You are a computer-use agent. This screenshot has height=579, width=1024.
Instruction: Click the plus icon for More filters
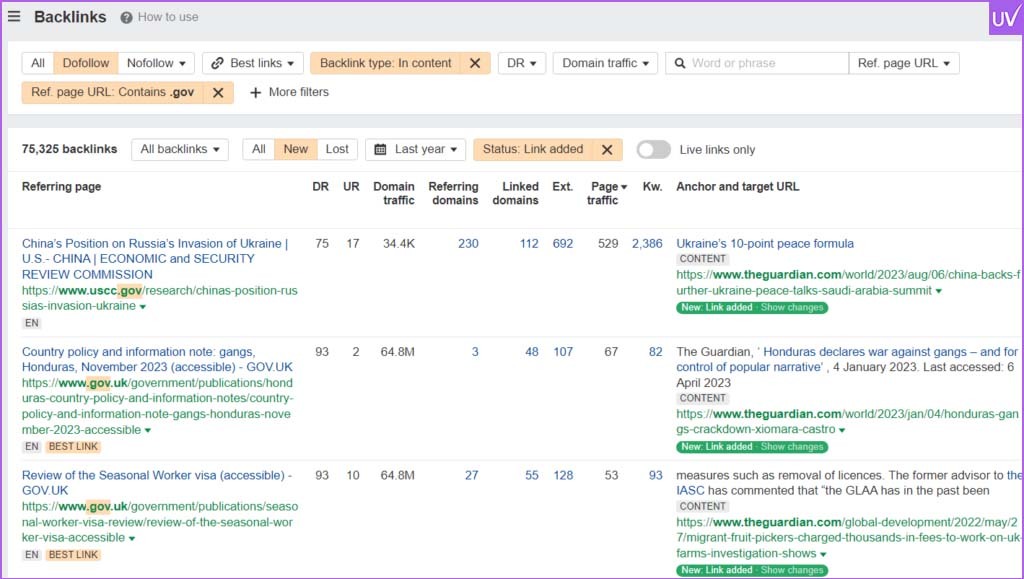tap(255, 93)
